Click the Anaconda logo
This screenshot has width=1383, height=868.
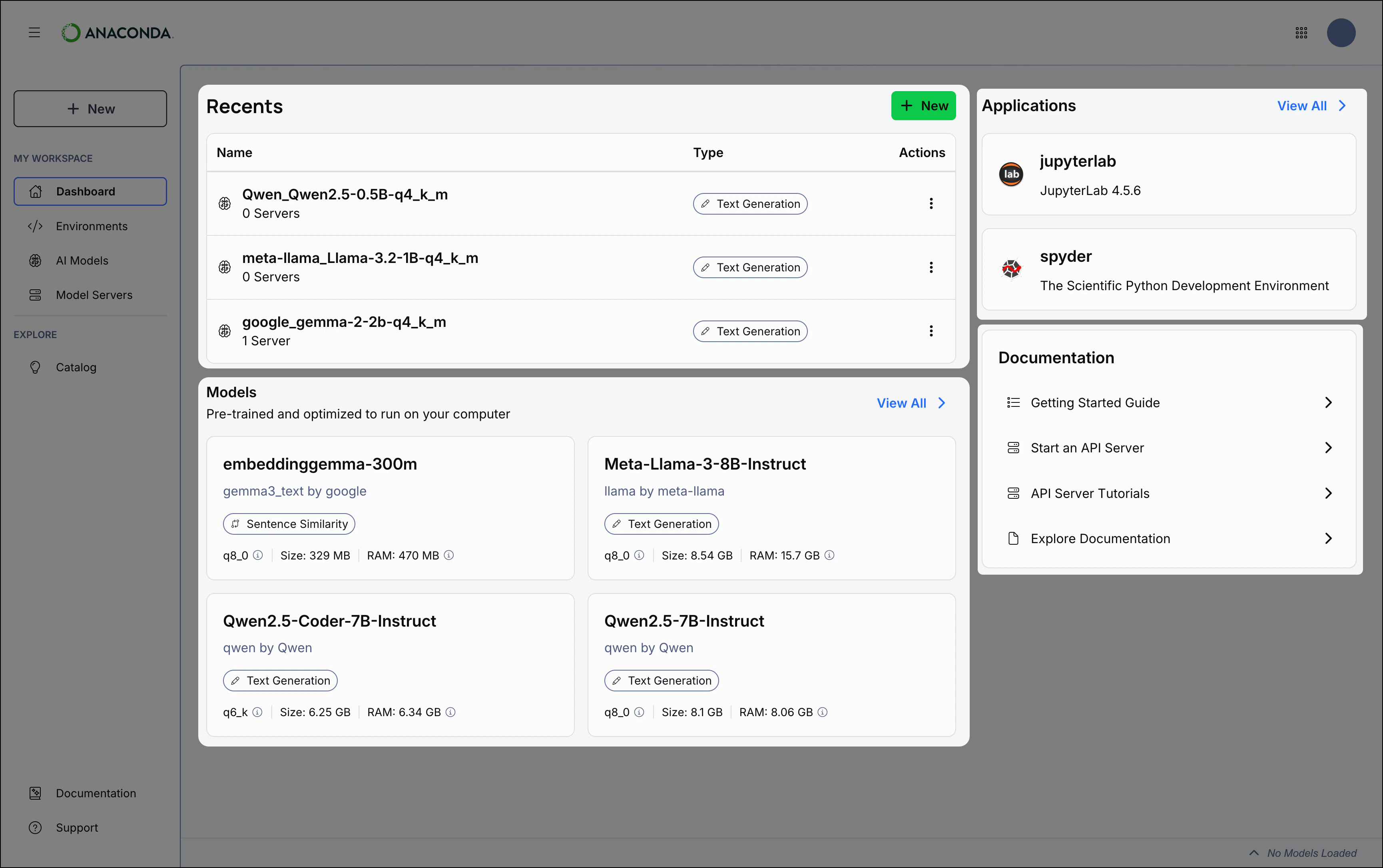[117, 33]
